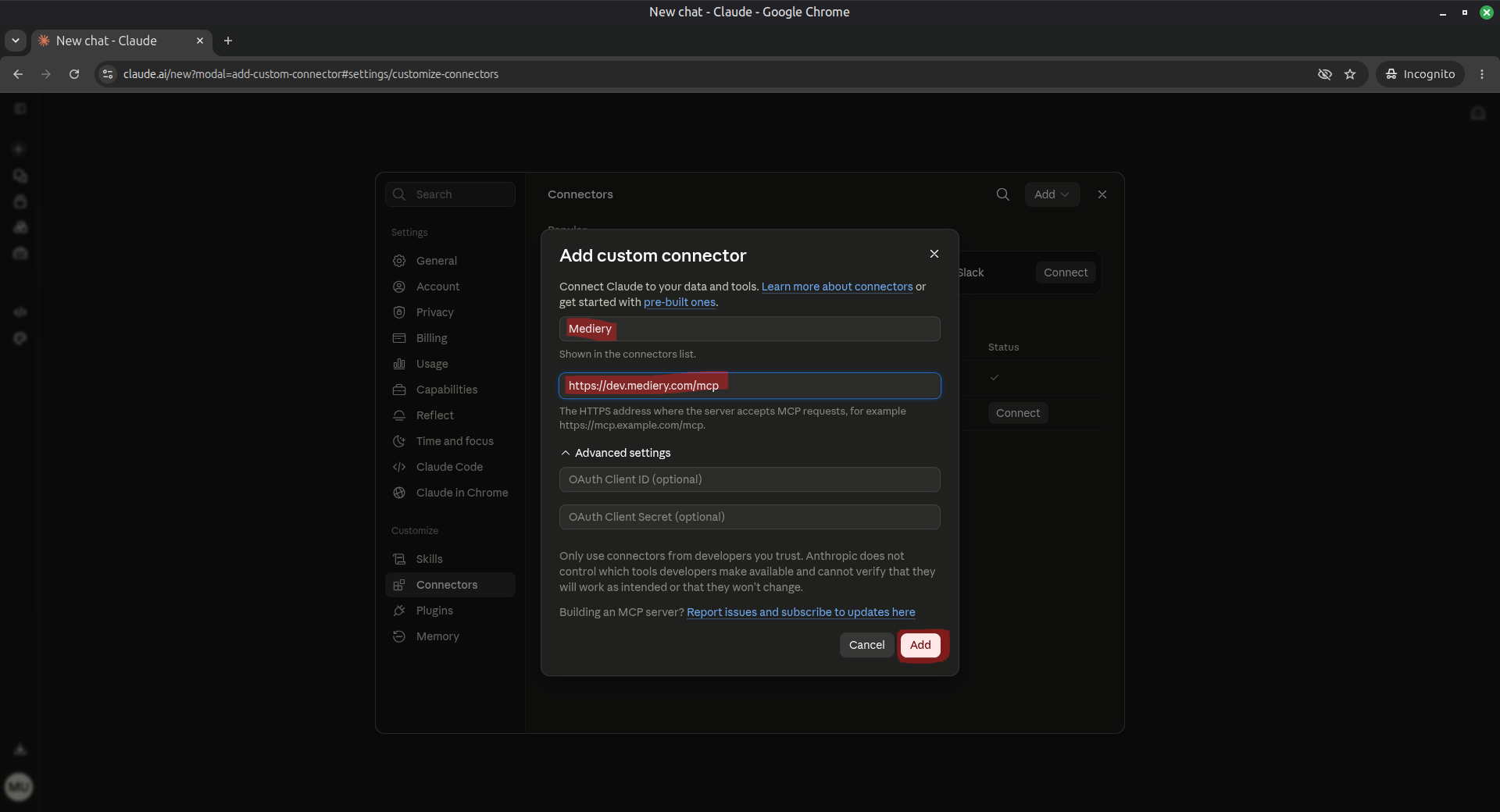Collapse the Advanced settings section
Image resolution: width=1500 pixels, height=812 pixels.
pos(616,453)
